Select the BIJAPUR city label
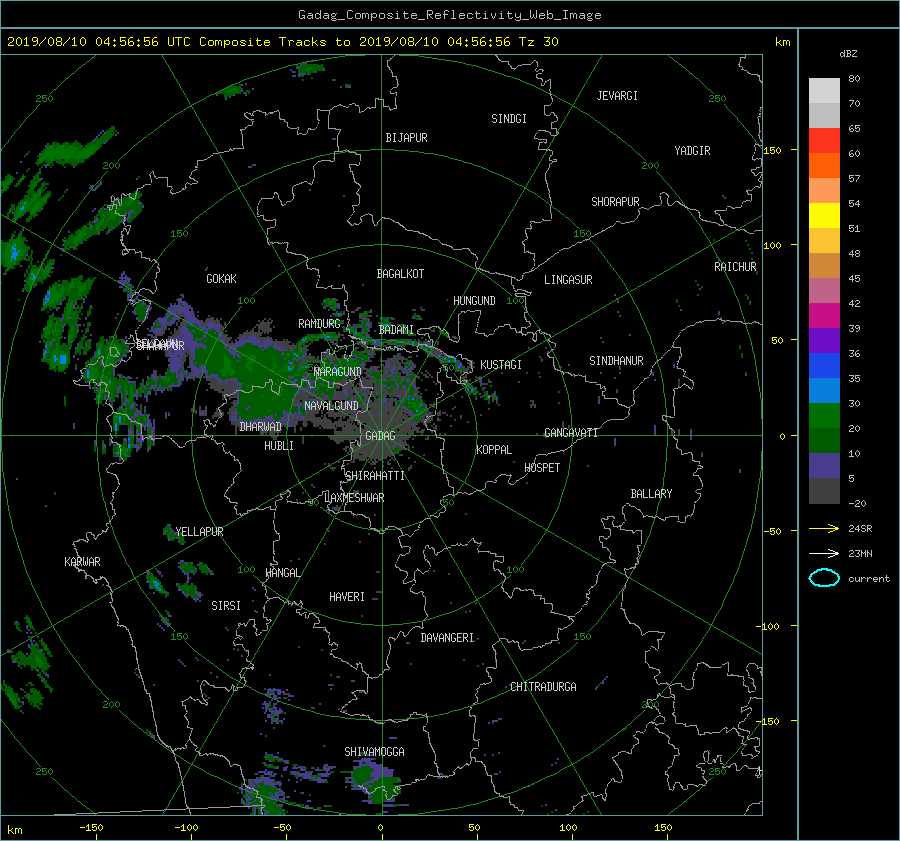The width and height of the screenshot is (900, 841). (x=406, y=138)
